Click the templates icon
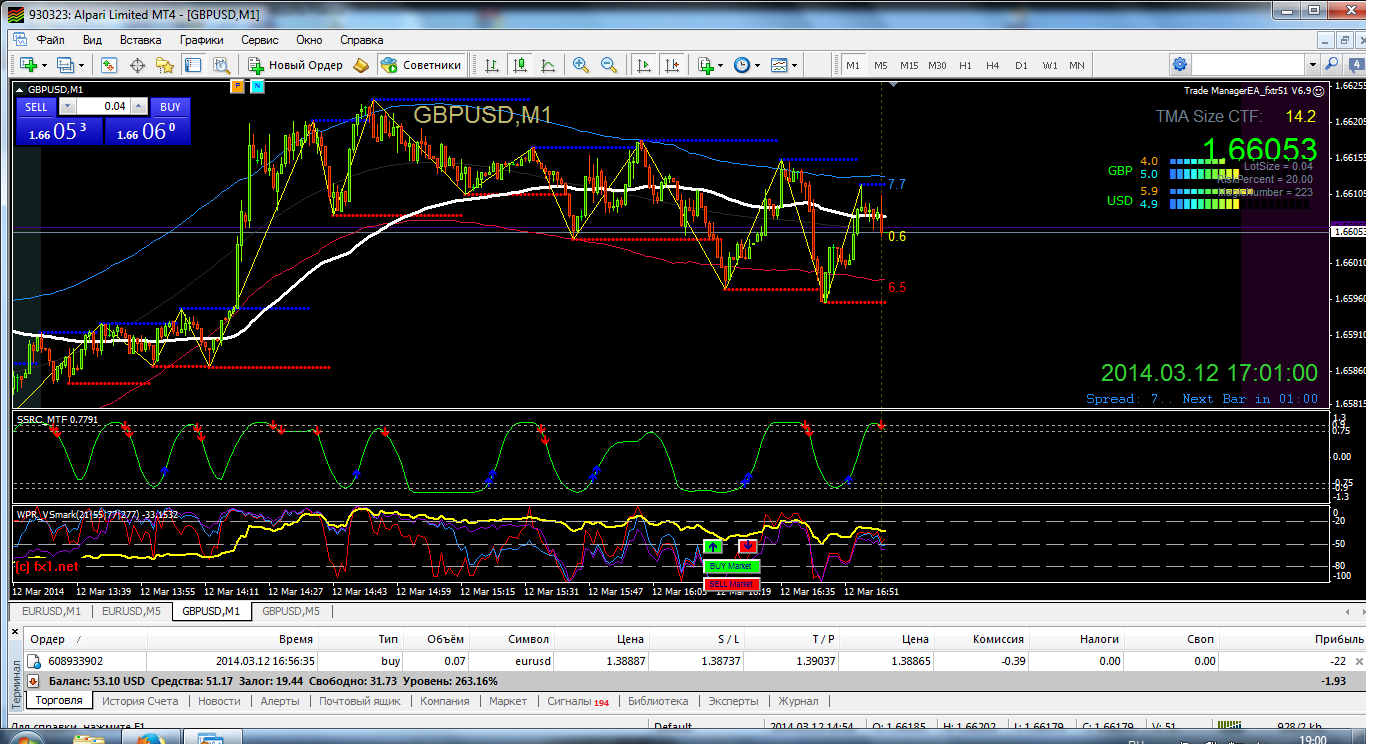This screenshot has width=1382, height=744. point(779,65)
